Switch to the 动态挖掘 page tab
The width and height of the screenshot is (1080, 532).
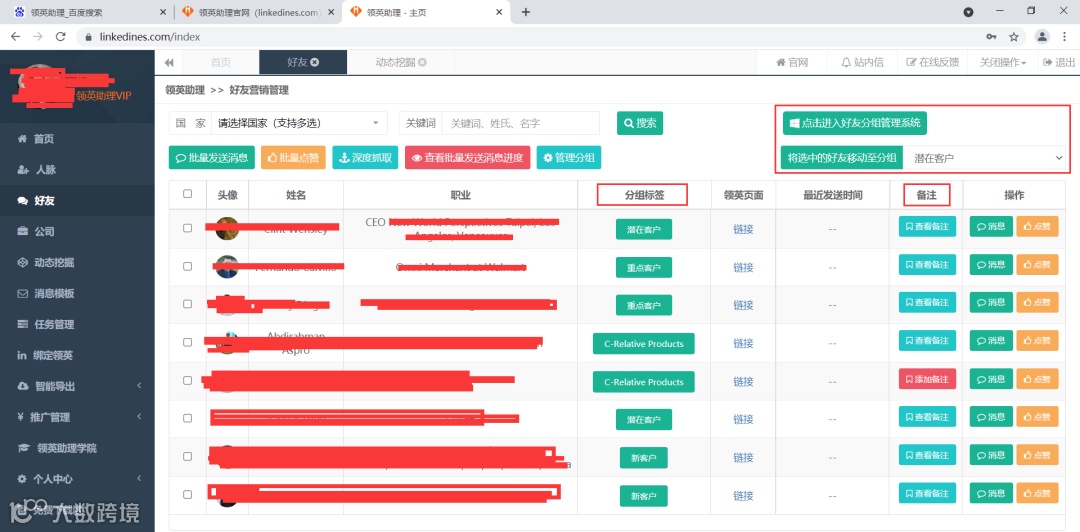coord(401,62)
